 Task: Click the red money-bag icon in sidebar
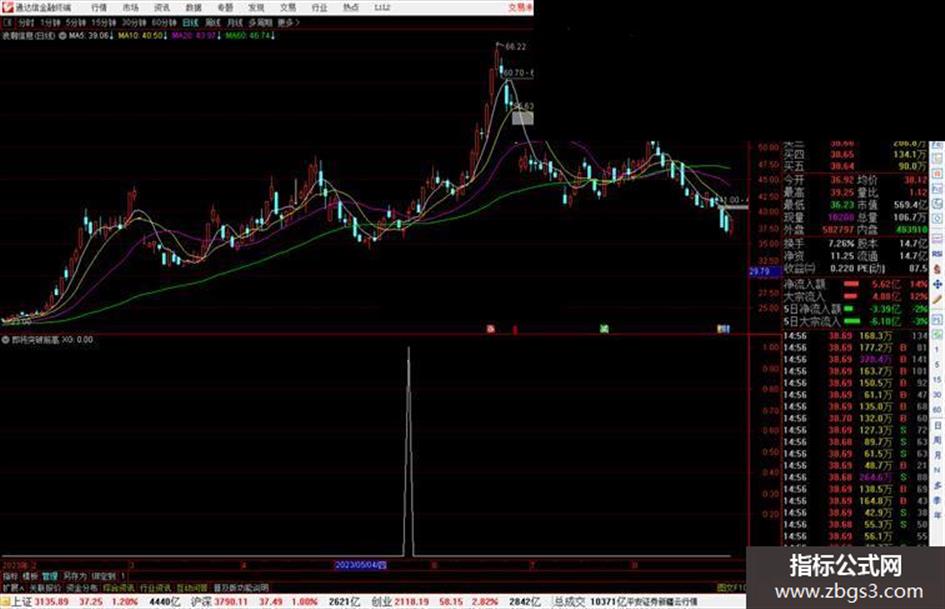pyautogui.click(x=937, y=269)
